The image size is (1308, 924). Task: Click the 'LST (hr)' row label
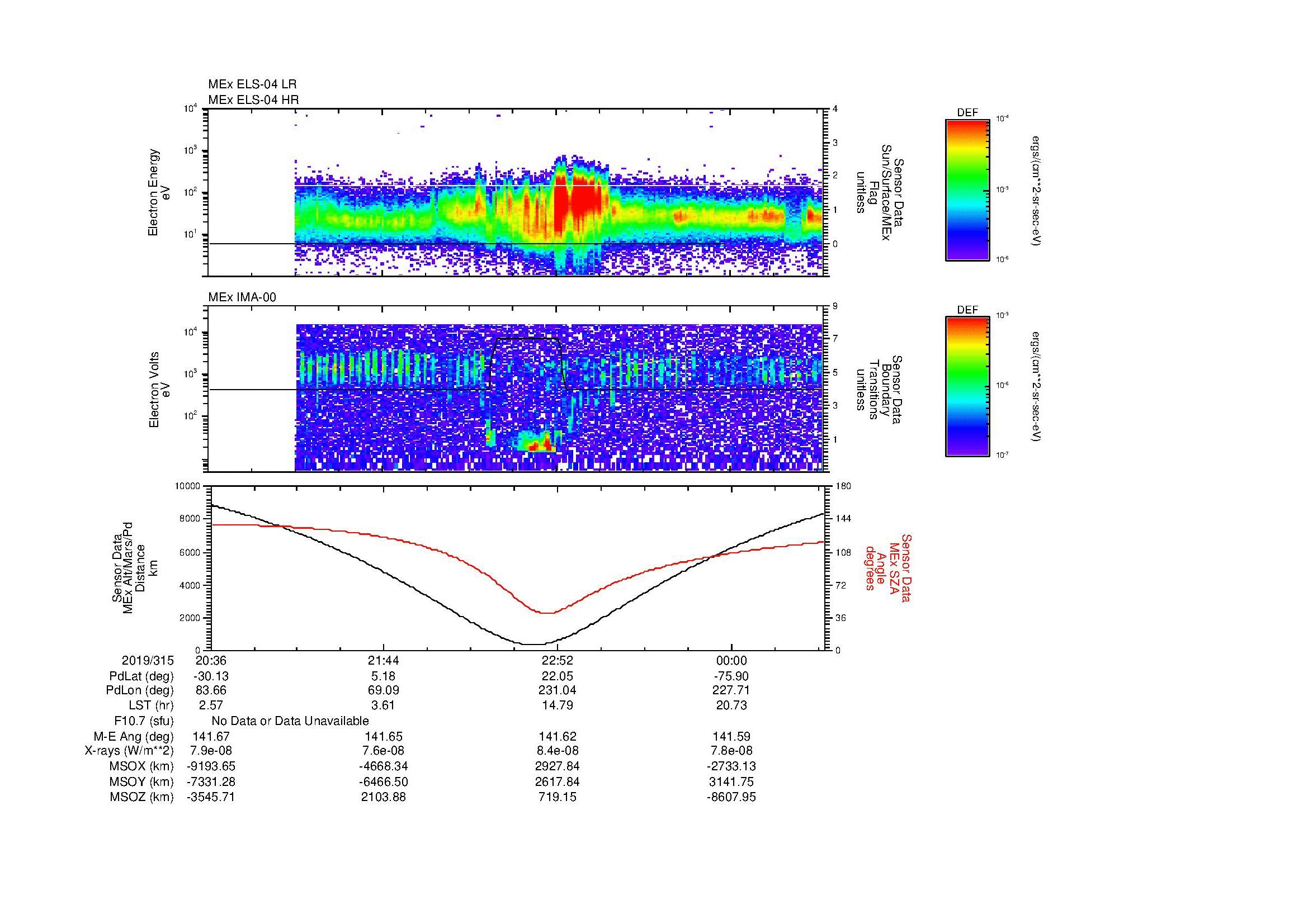(151, 705)
